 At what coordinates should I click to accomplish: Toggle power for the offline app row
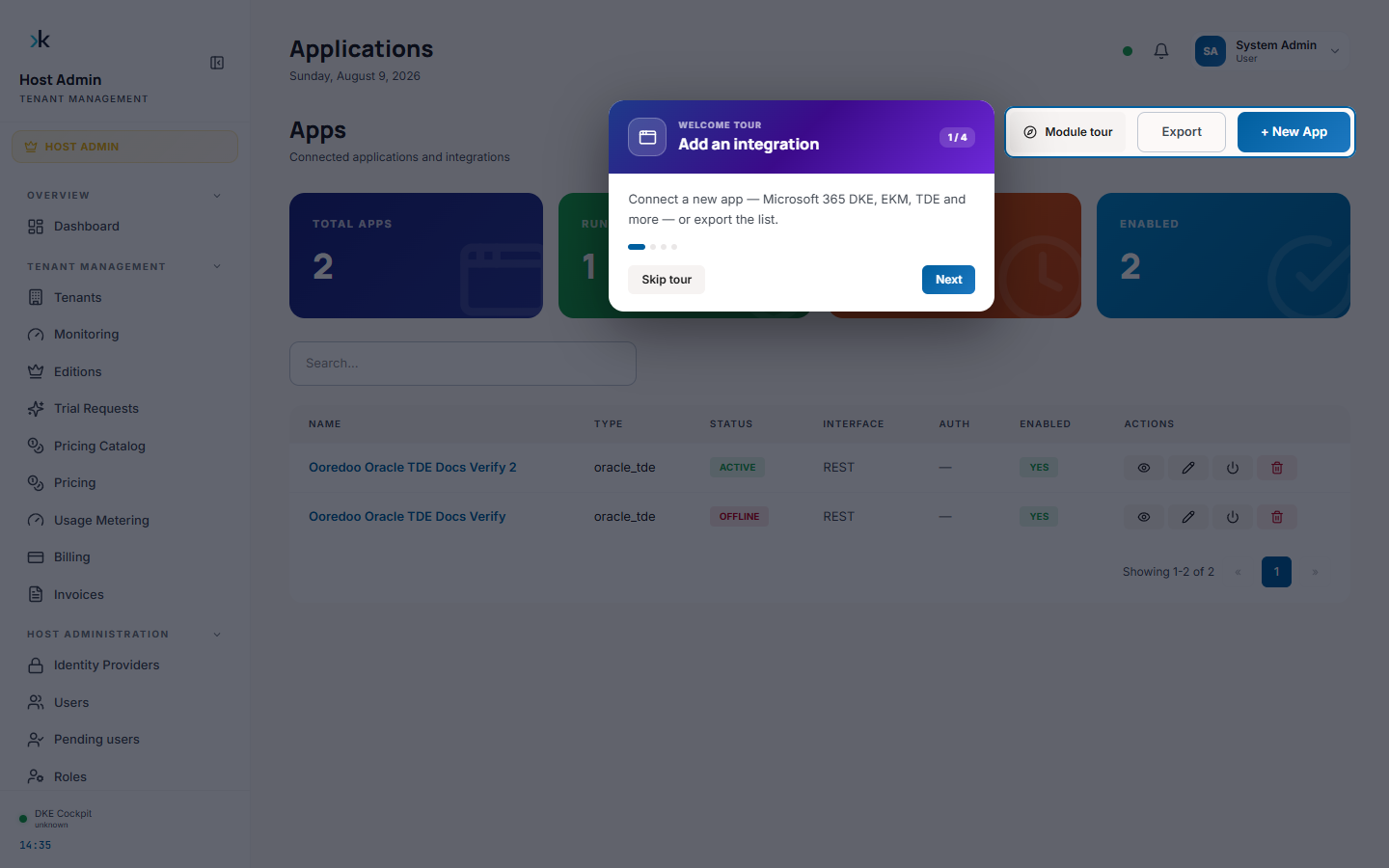(1233, 517)
